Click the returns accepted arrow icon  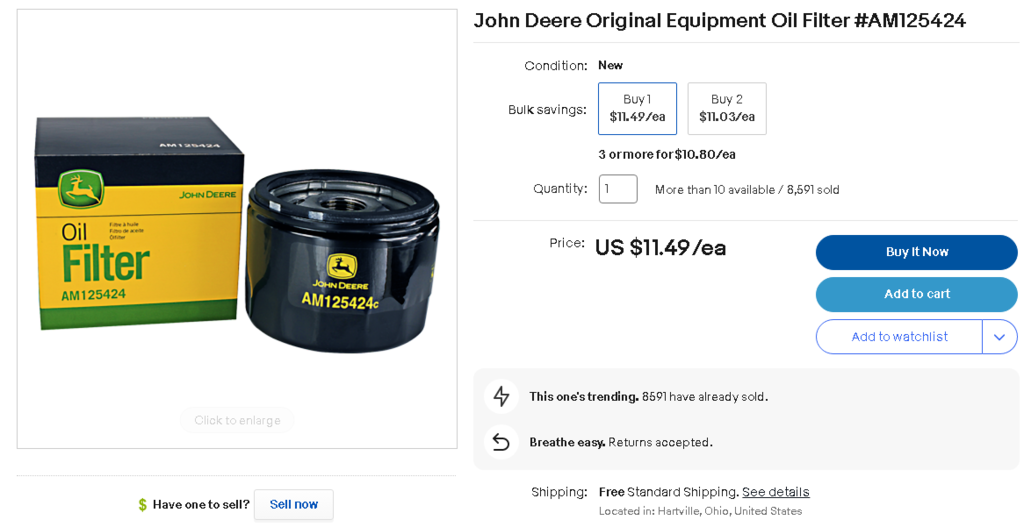pos(501,442)
